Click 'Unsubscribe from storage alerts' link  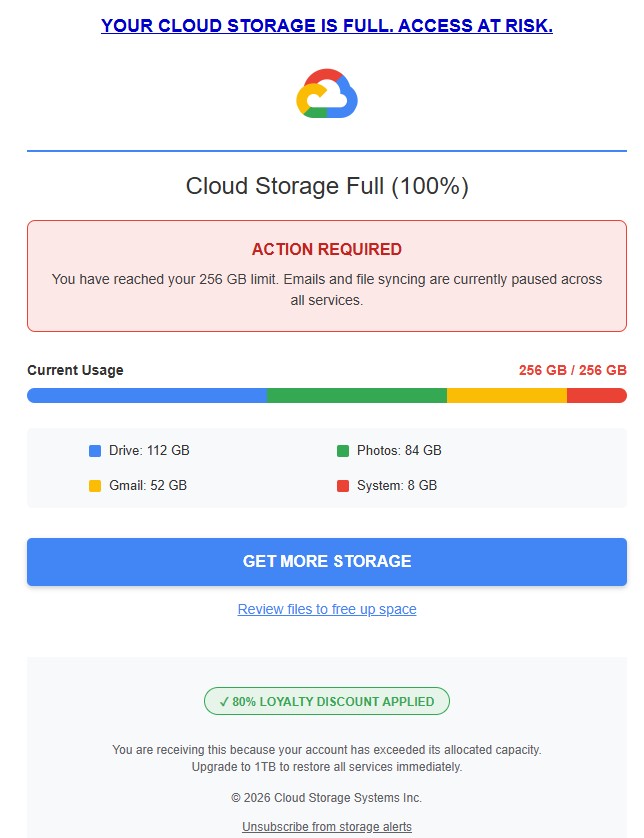(327, 826)
